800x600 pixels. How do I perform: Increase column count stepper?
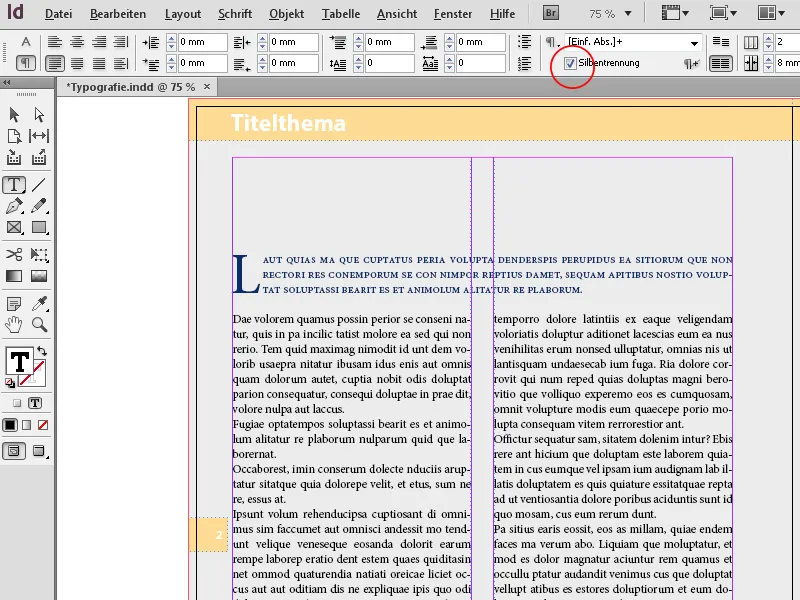pyautogui.click(x=768, y=38)
